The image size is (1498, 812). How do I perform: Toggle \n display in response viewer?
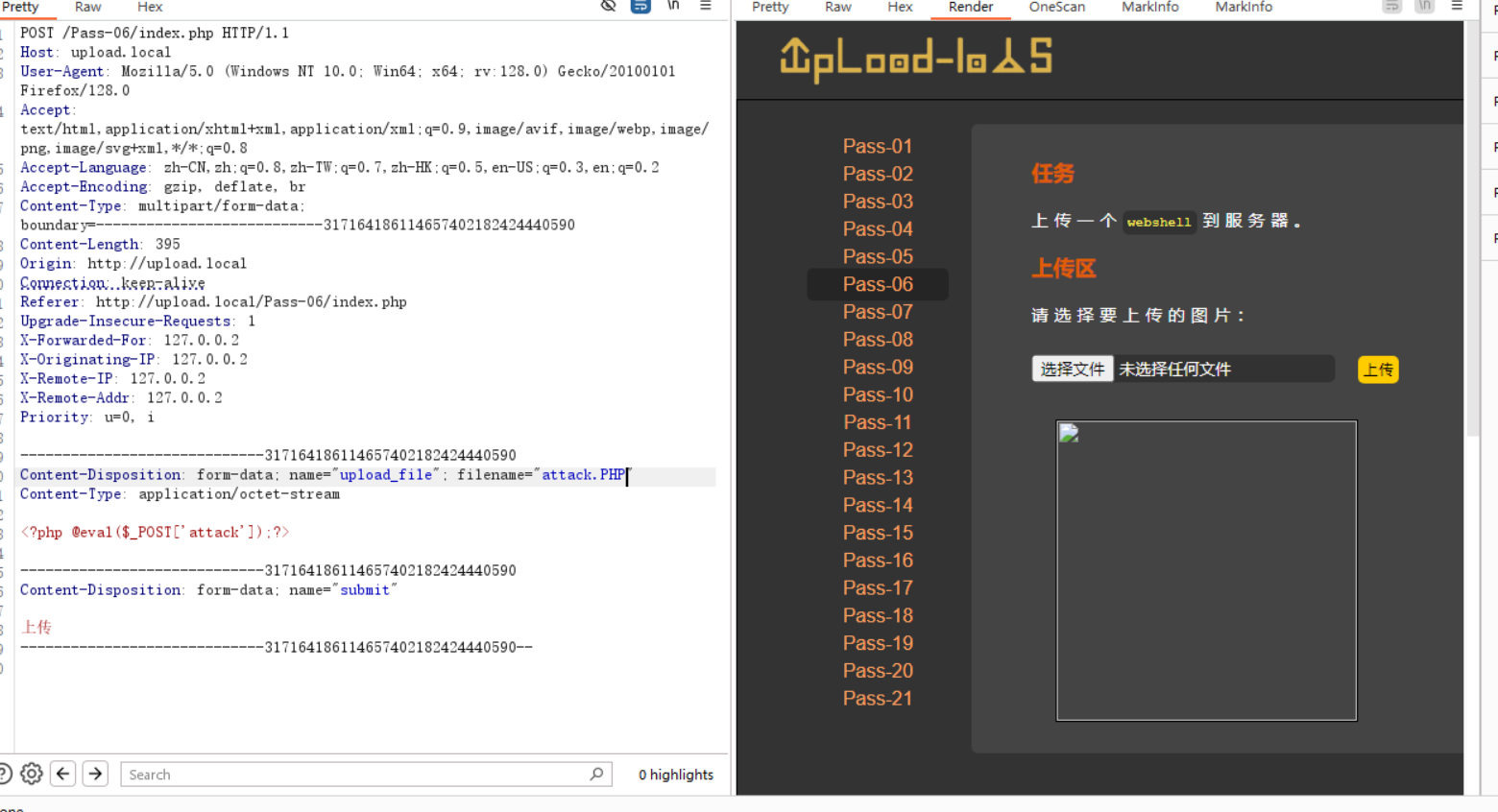pos(1425,6)
